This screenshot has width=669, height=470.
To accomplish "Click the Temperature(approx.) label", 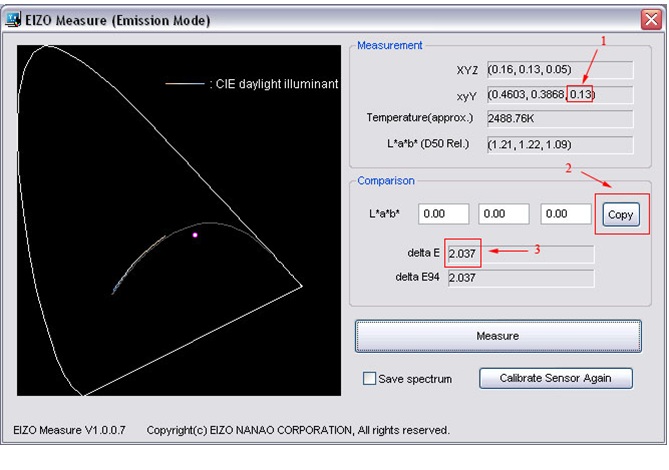I will click(x=420, y=118).
